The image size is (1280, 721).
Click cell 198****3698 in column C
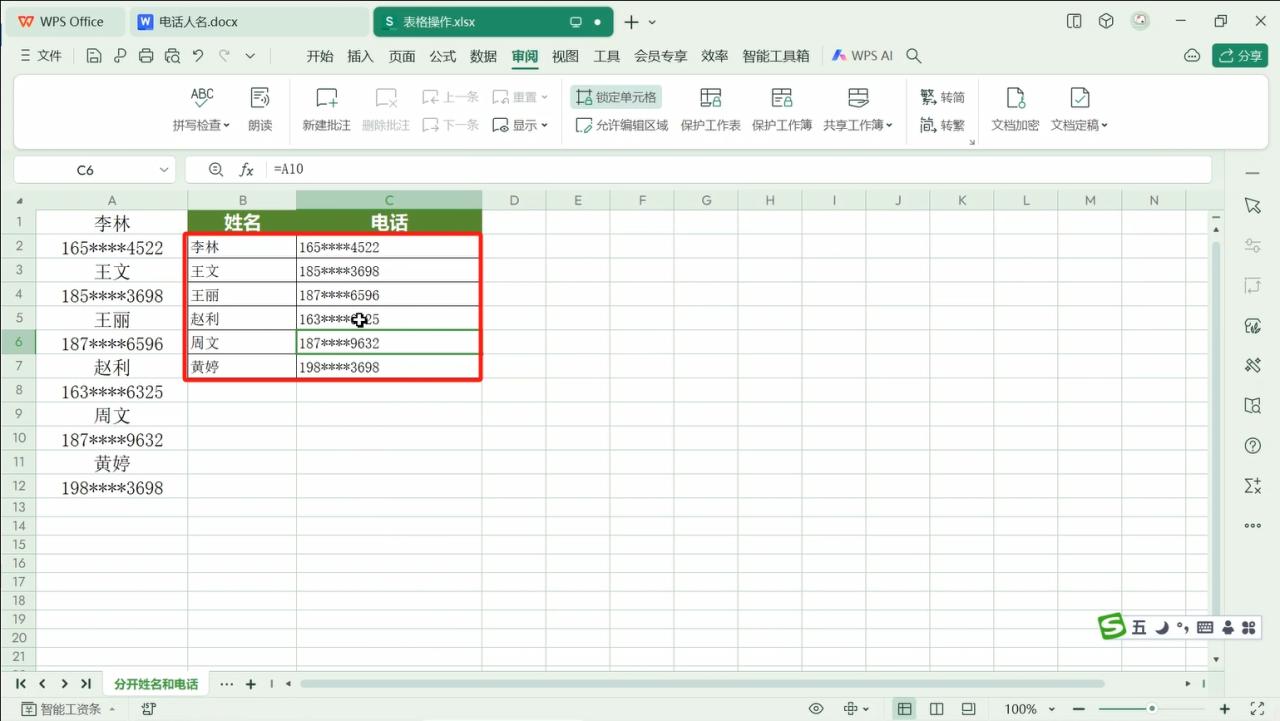(x=389, y=367)
